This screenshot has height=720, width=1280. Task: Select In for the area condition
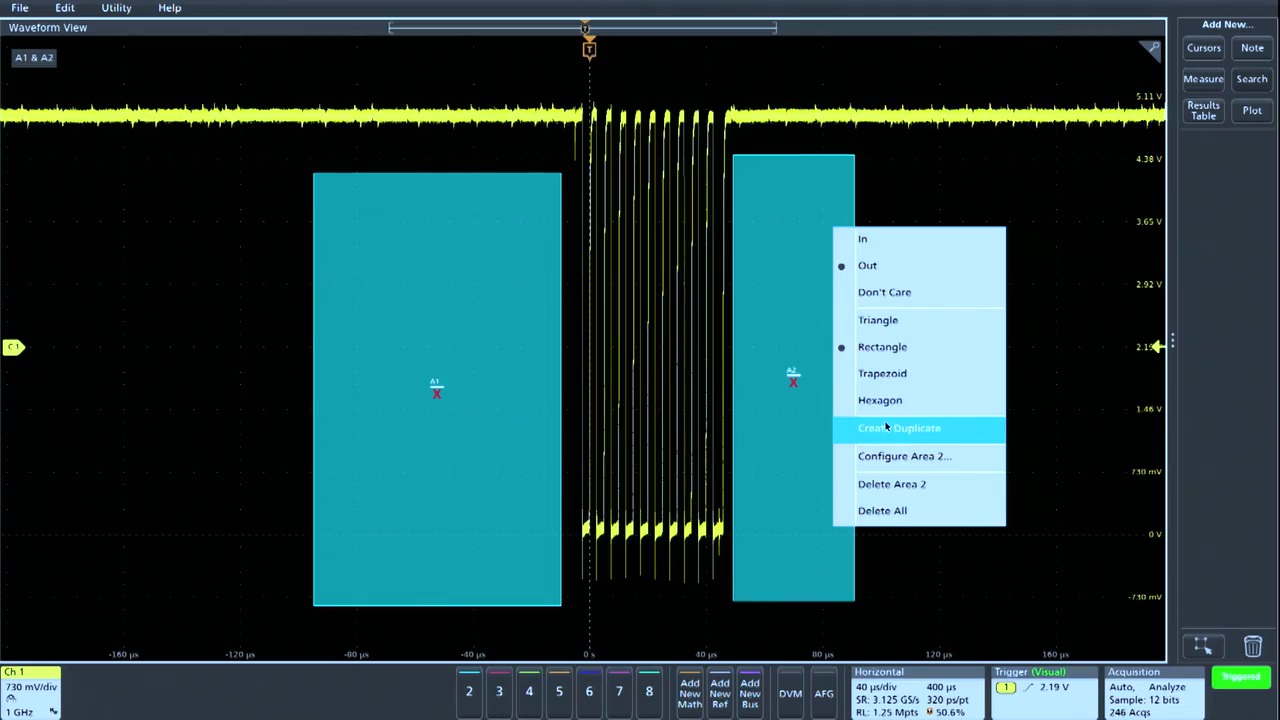pos(919,239)
